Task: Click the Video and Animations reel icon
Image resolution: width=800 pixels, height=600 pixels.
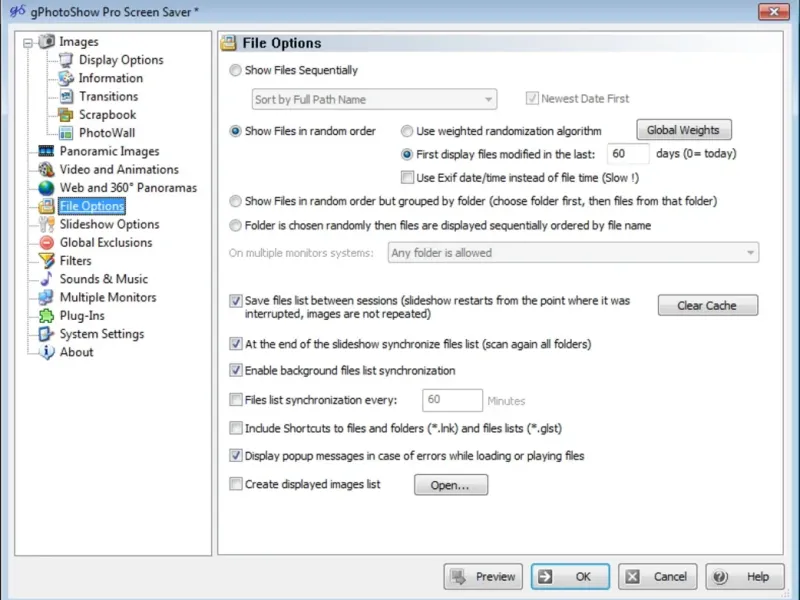Action: tap(46, 169)
